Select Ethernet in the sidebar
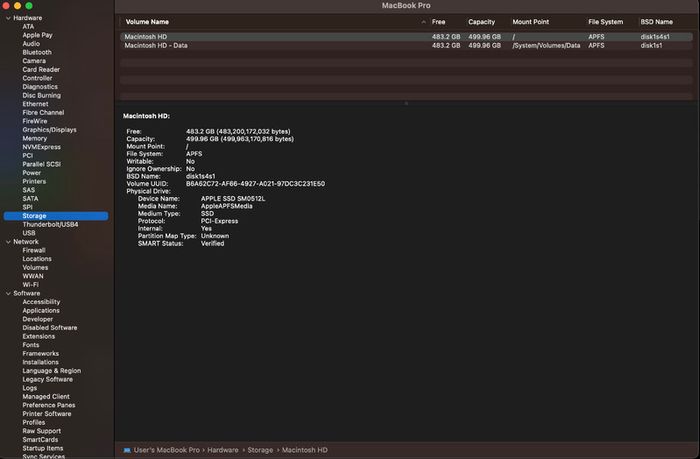This screenshot has height=459, width=700. tap(35, 104)
